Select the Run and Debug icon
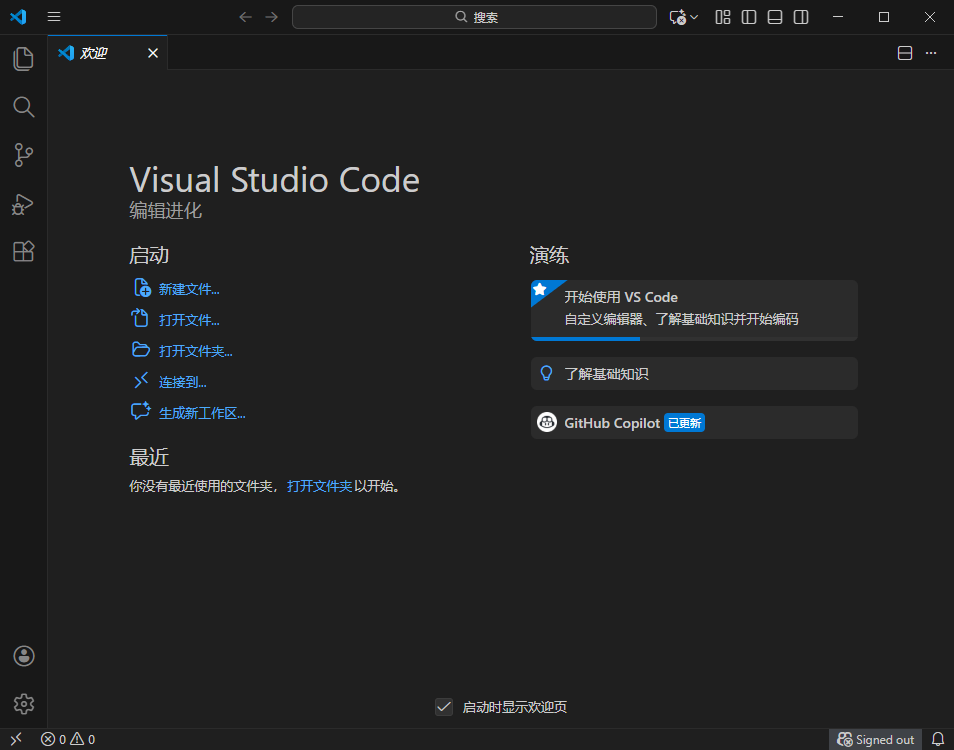 [23, 204]
